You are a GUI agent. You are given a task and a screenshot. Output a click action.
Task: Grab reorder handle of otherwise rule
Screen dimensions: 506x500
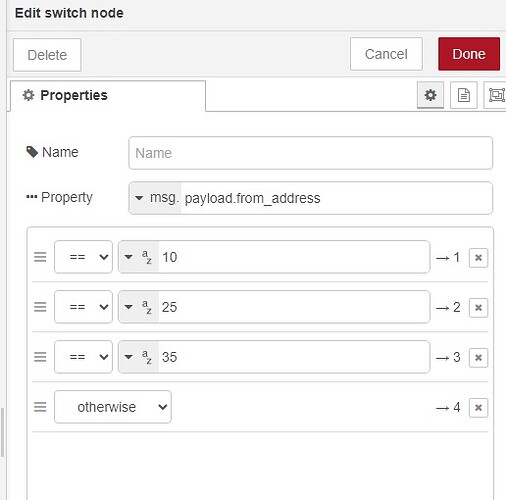(40, 407)
